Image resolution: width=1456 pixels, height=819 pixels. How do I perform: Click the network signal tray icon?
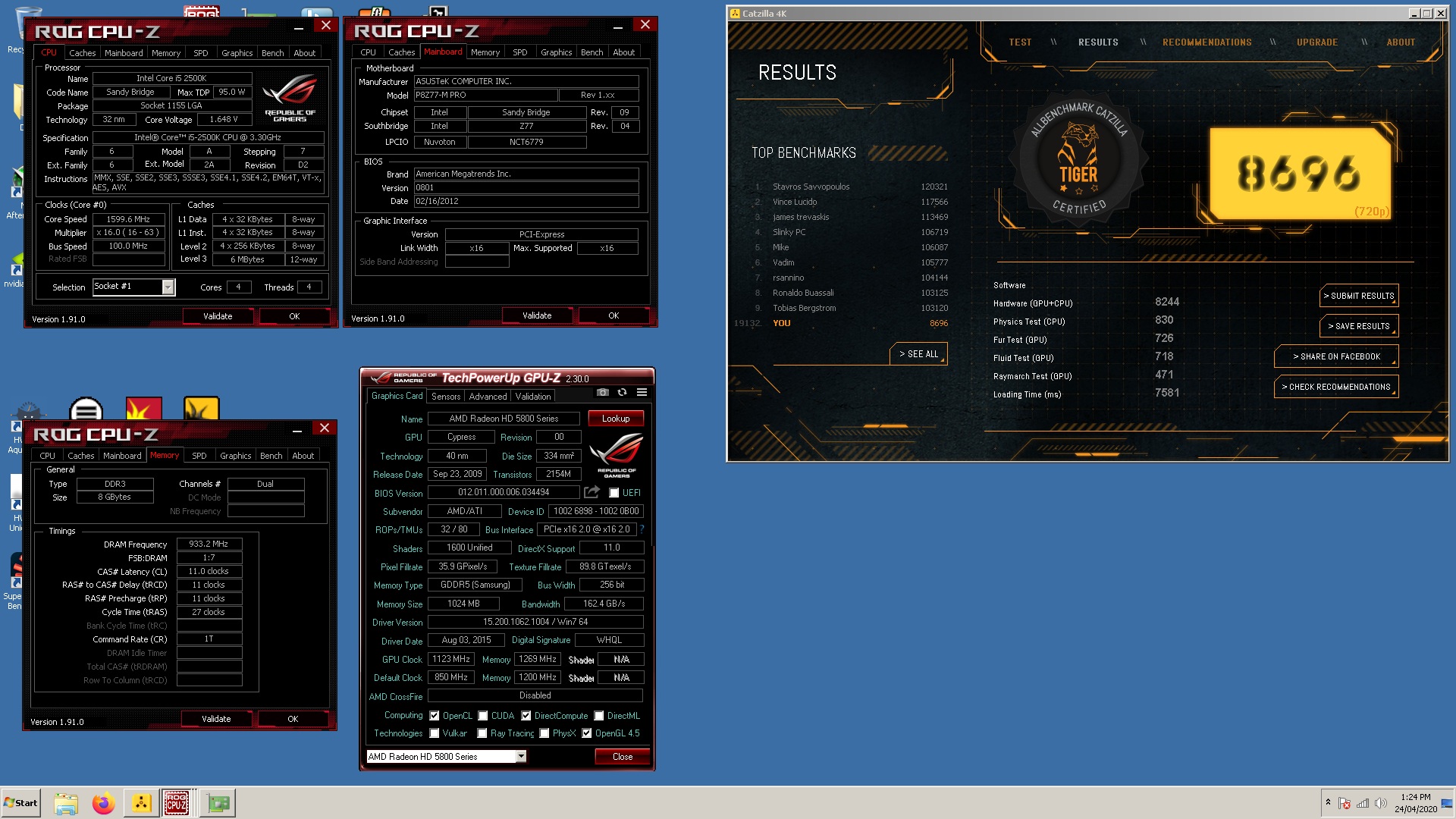pos(1363,803)
